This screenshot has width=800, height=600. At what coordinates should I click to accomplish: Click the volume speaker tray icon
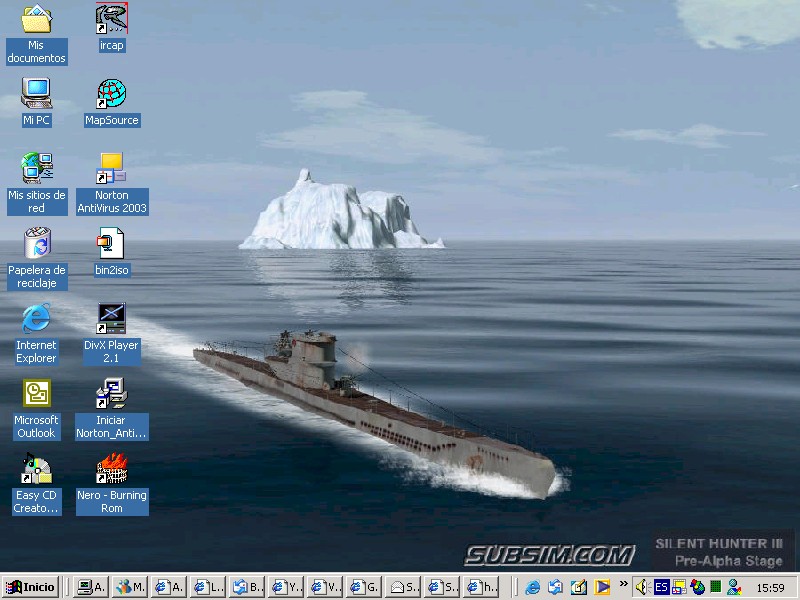pyautogui.click(x=643, y=587)
